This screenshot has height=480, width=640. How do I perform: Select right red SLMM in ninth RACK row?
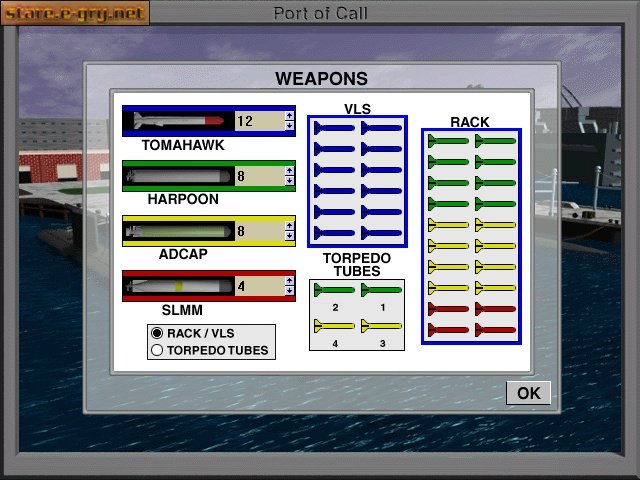pyautogui.click(x=495, y=309)
